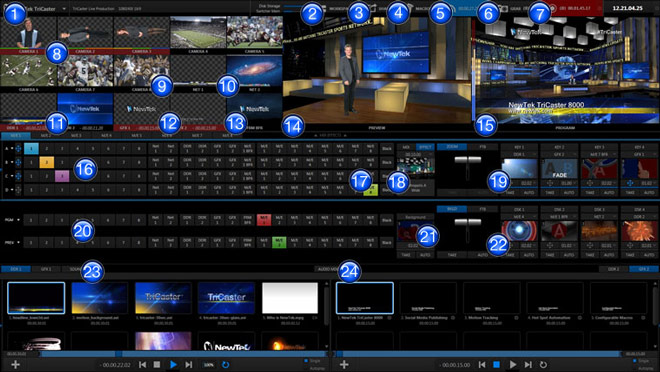This screenshot has width=660, height=372.
Task: Toggle loop mode in the DDR 1 player
Action: click(x=225, y=364)
